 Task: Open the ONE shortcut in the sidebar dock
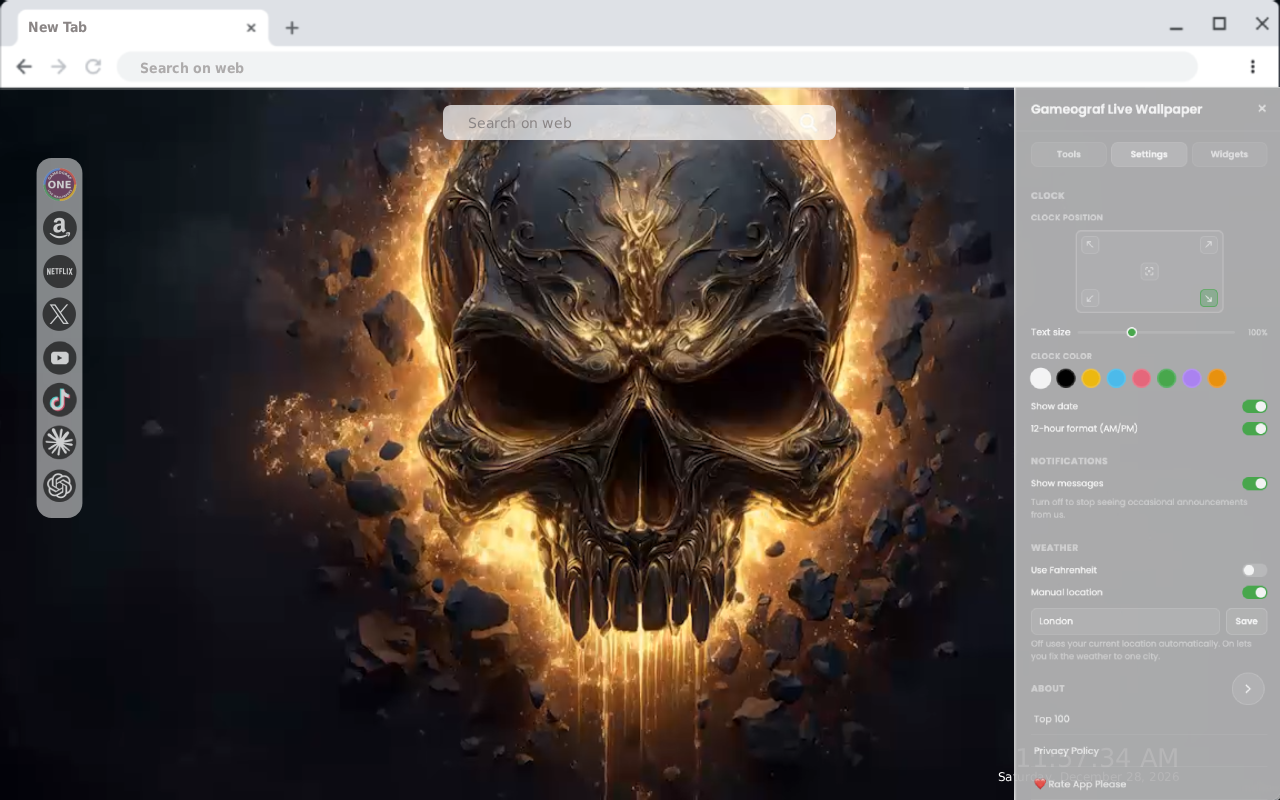click(60, 184)
